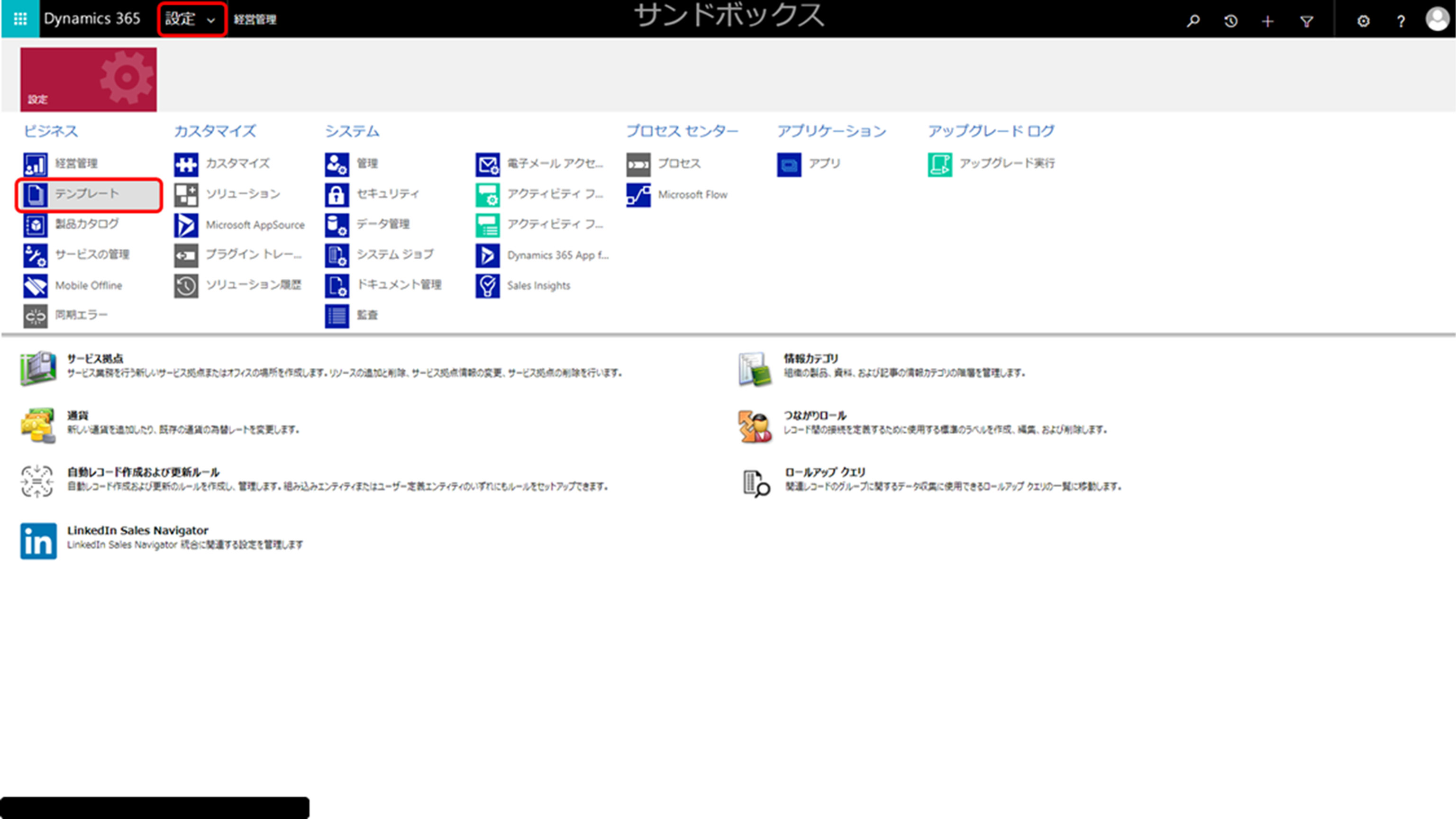
Task: Click the 監査 icon
Action: coord(337,316)
